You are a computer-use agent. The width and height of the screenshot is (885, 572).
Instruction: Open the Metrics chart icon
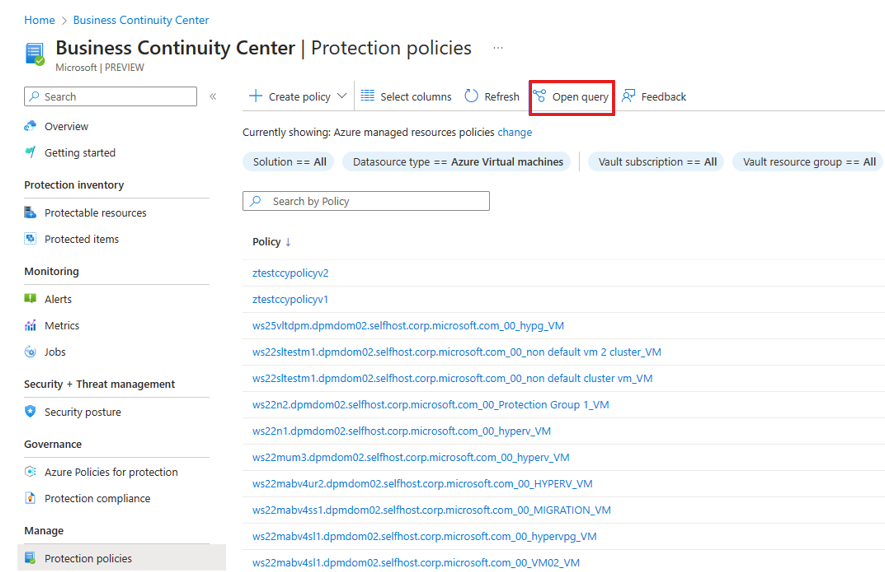pyautogui.click(x=30, y=325)
